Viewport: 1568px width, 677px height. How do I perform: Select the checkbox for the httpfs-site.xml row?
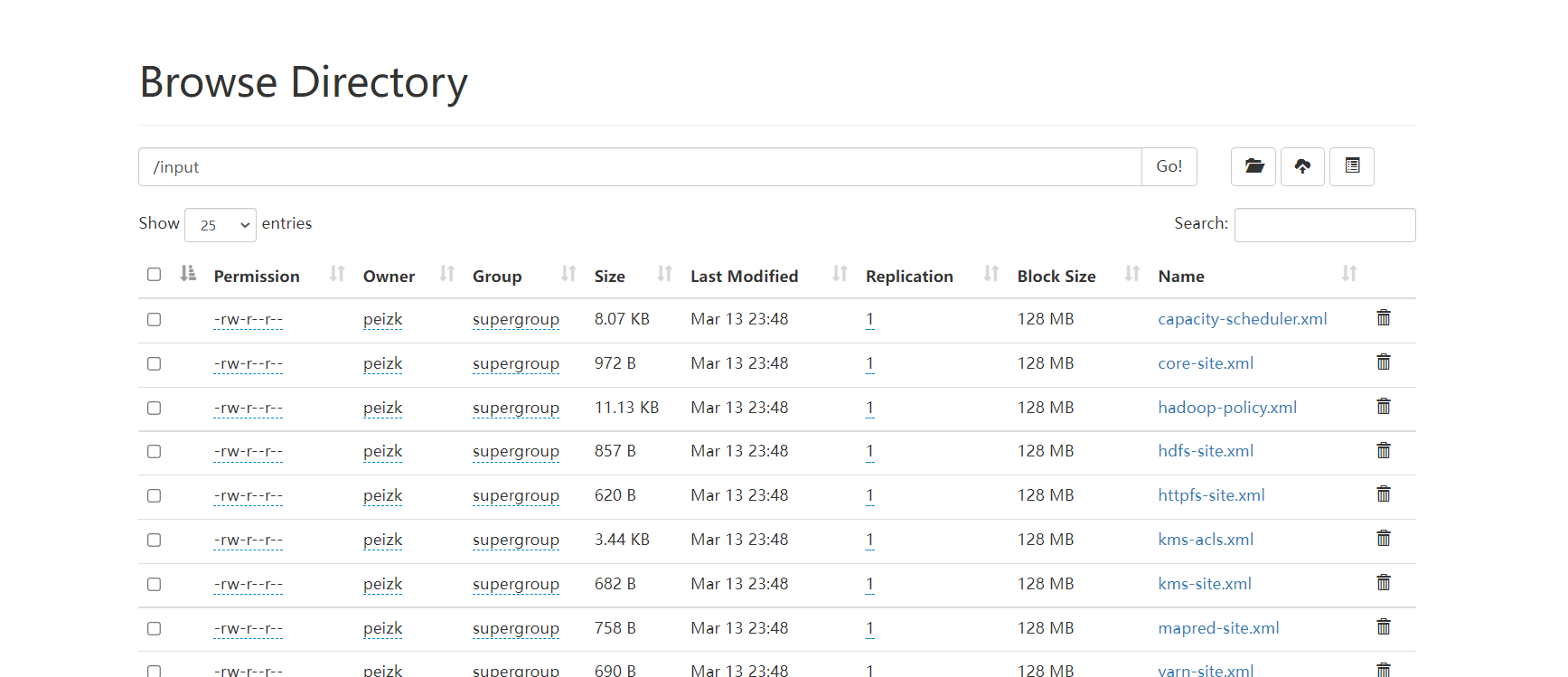pyautogui.click(x=155, y=496)
